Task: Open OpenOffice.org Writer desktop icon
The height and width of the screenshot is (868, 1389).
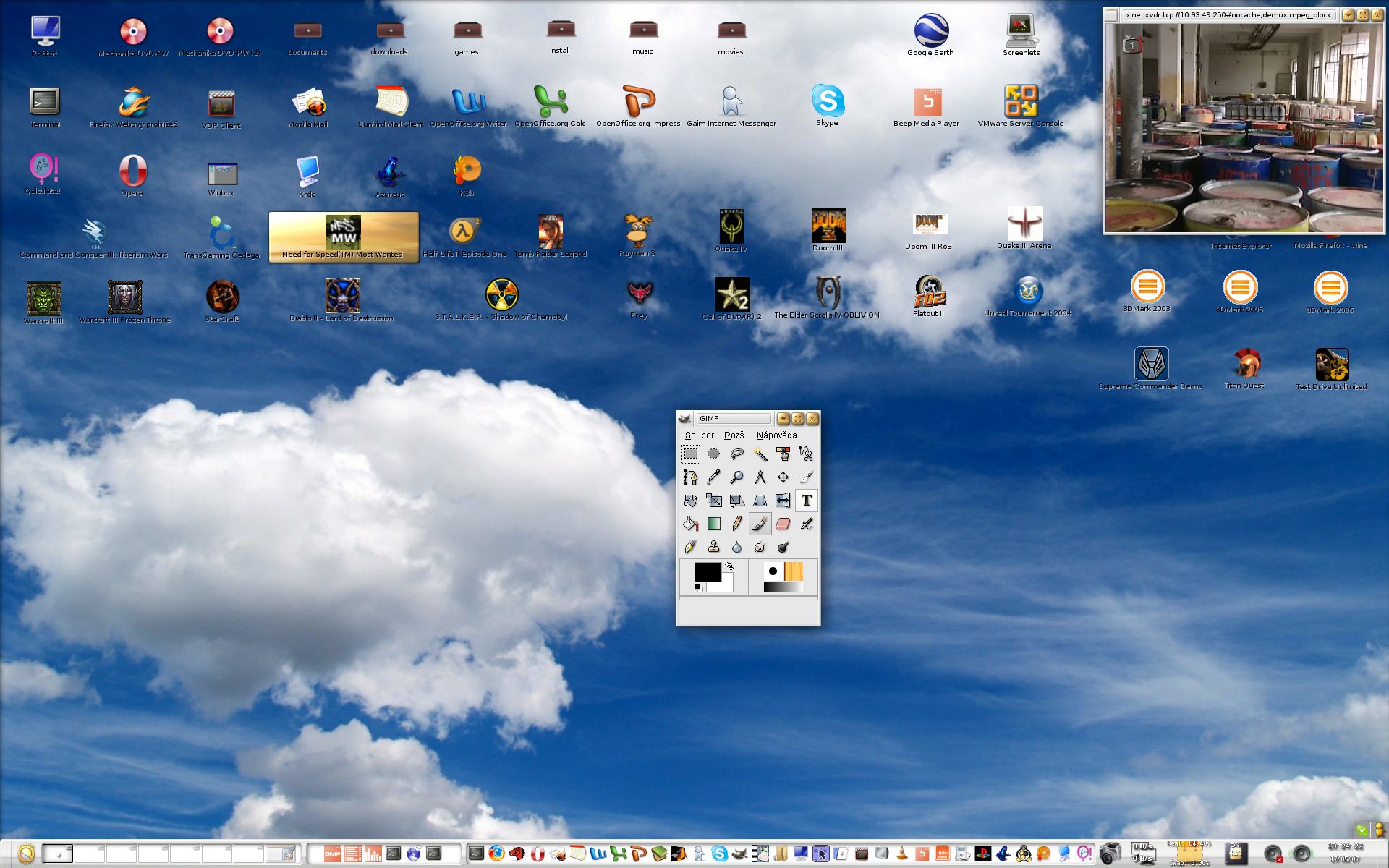Action: pyautogui.click(x=469, y=107)
